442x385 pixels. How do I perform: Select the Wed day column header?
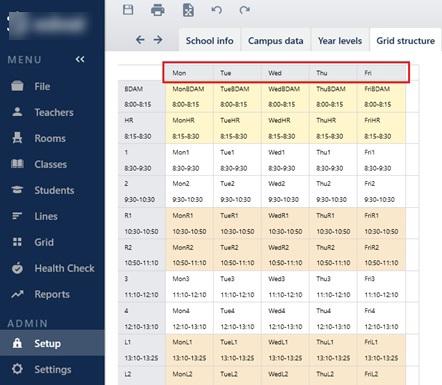286,73
